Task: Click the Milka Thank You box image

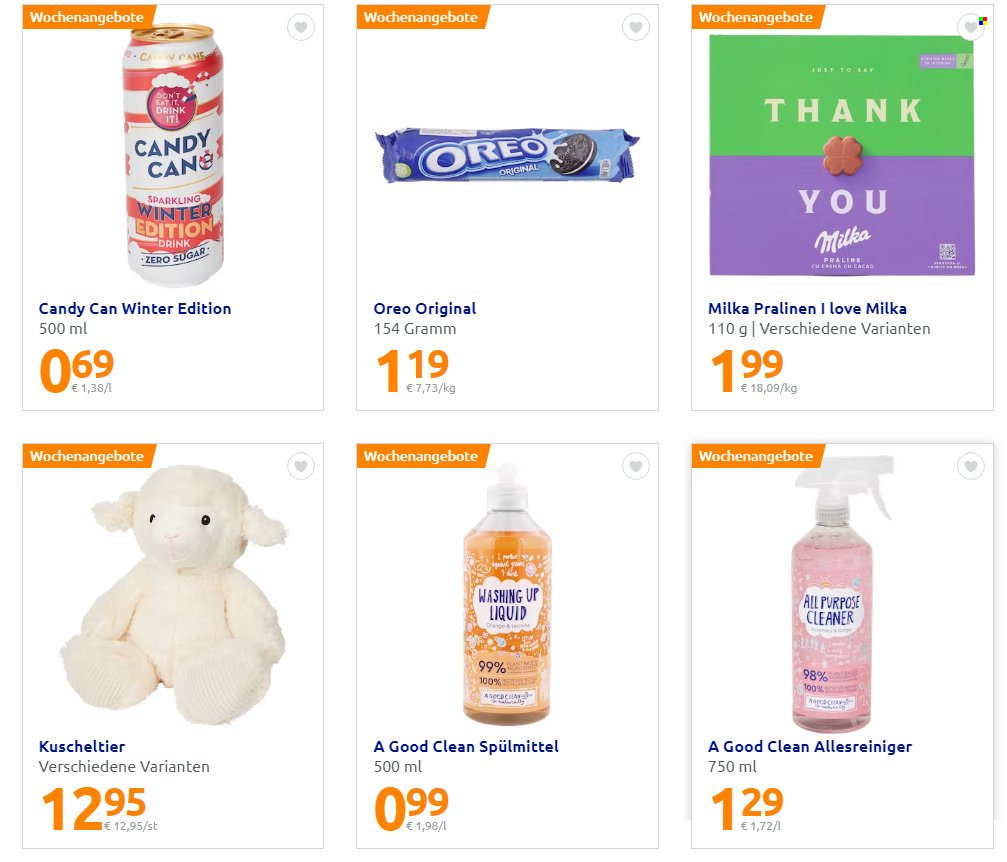Action: tap(841, 155)
